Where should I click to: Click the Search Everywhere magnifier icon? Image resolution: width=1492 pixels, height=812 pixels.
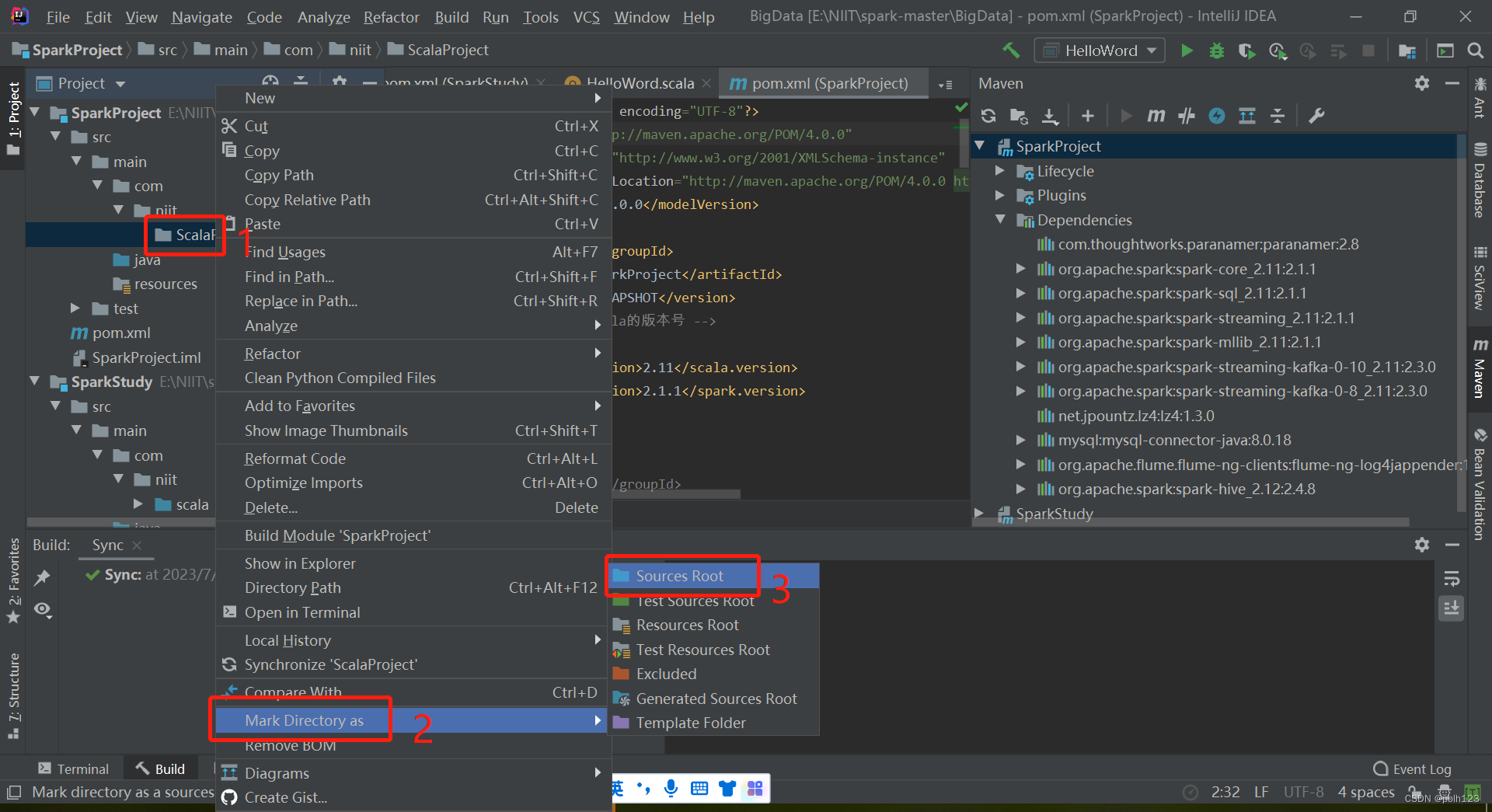click(1475, 51)
